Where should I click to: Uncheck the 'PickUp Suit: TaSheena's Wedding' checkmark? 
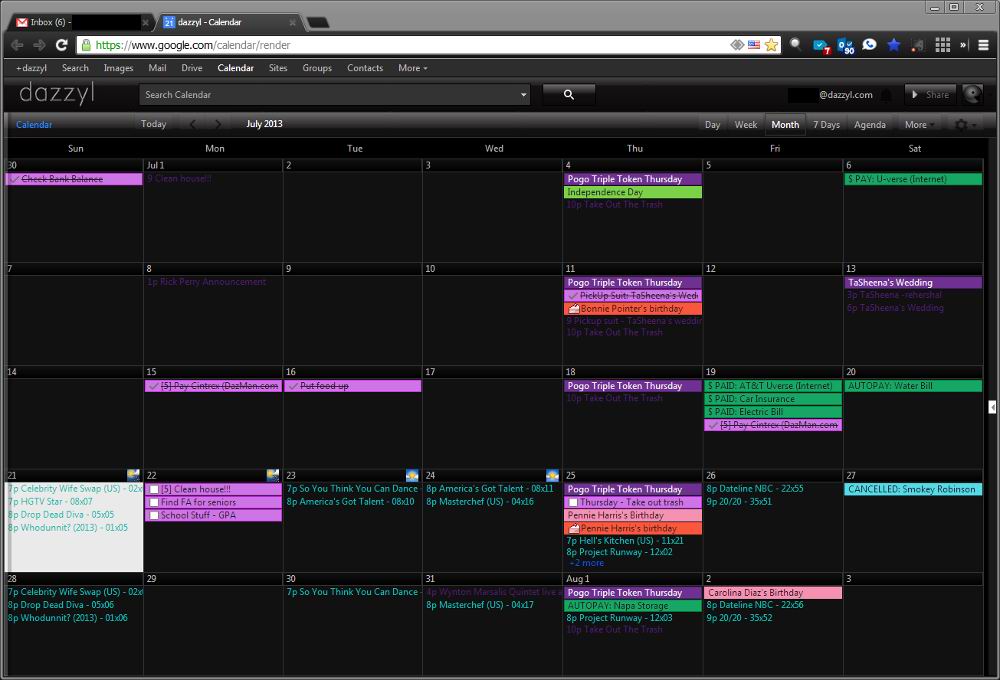[x=573, y=296]
